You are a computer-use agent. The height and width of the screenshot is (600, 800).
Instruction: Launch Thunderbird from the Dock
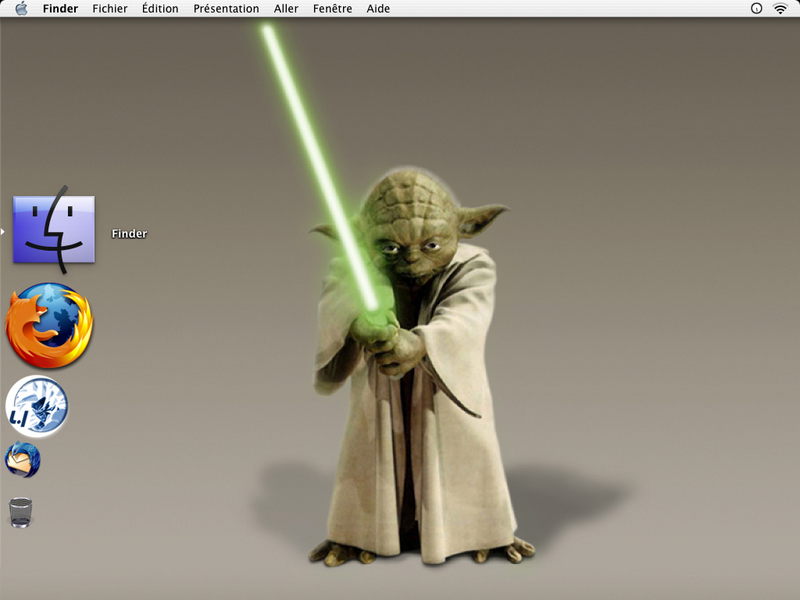(x=22, y=460)
